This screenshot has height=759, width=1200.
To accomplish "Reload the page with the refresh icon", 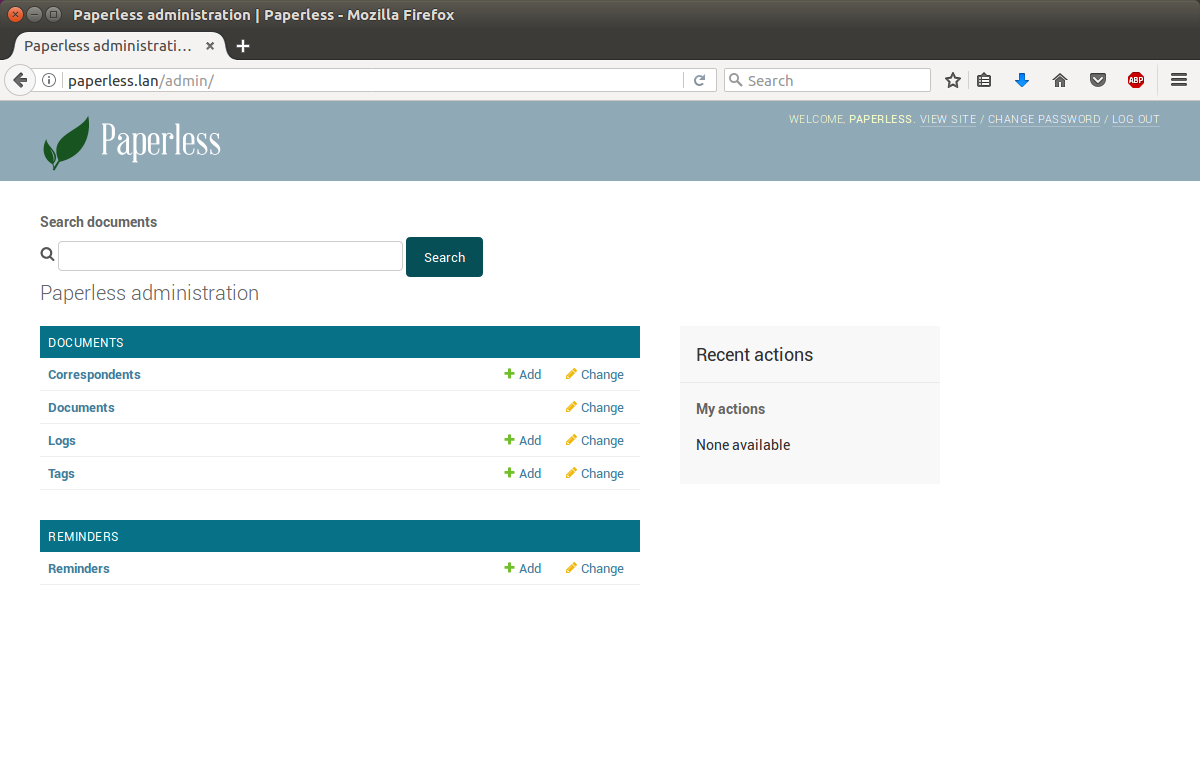I will pyautogui.click(x=700, y=80).
